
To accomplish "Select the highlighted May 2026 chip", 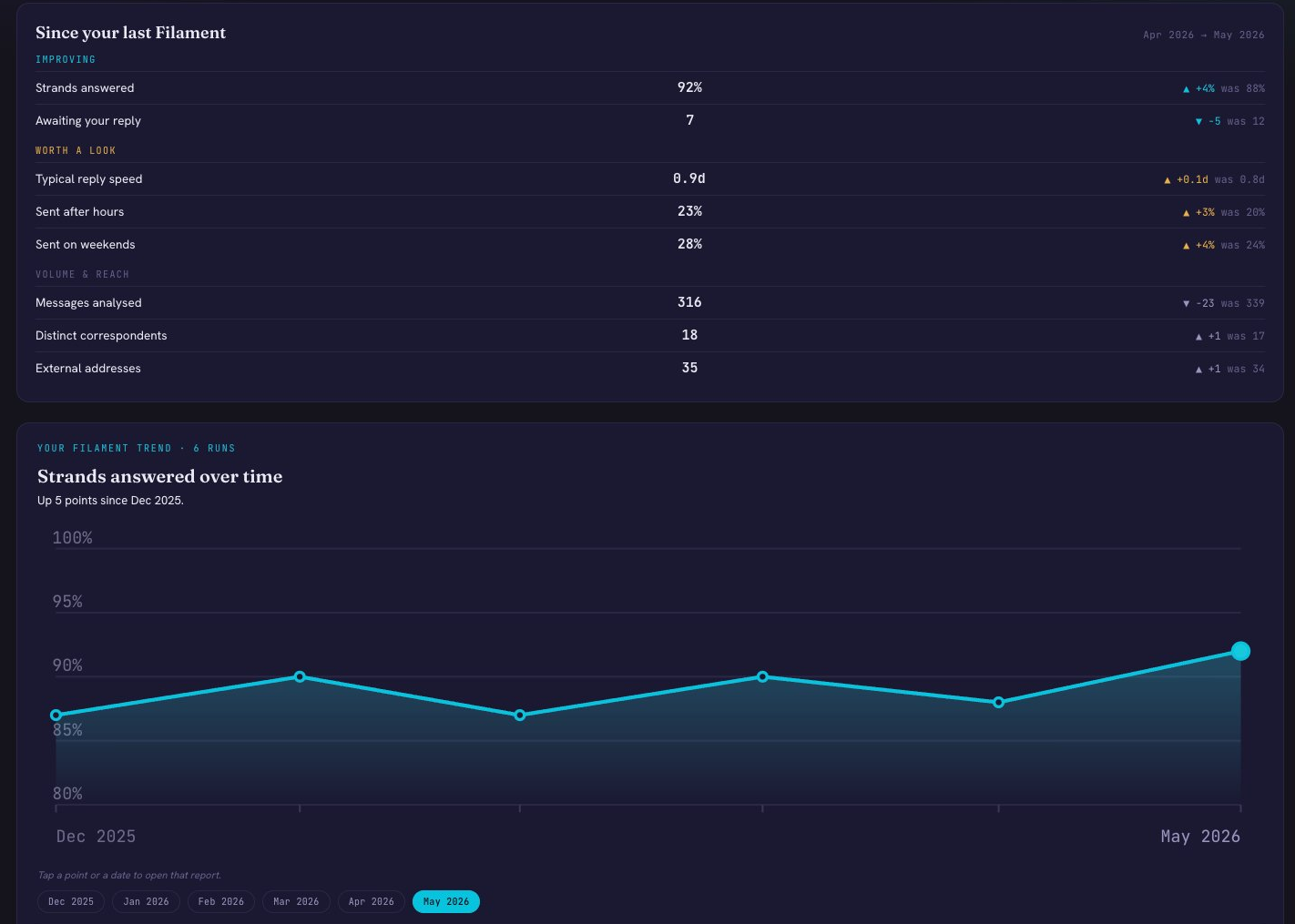I will [446, 901].
